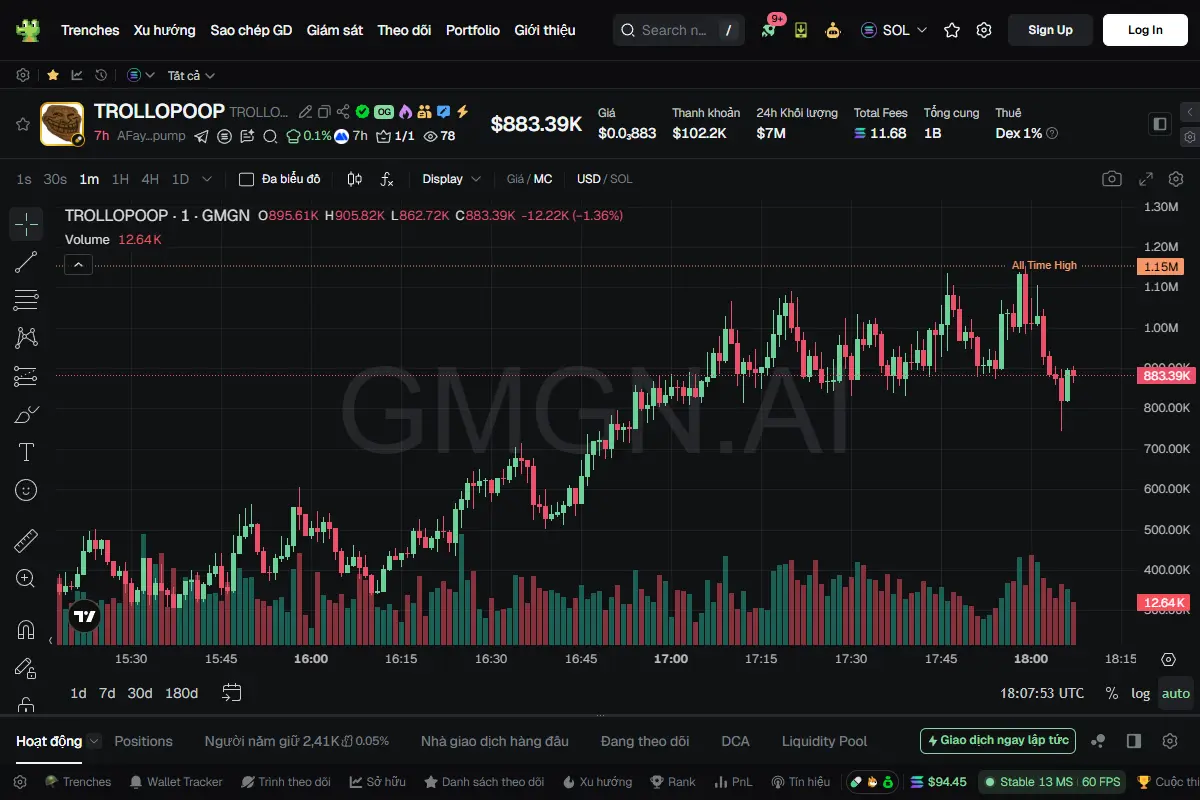
Task: Open notifications with 9+ badge
Action: point(769,28)
